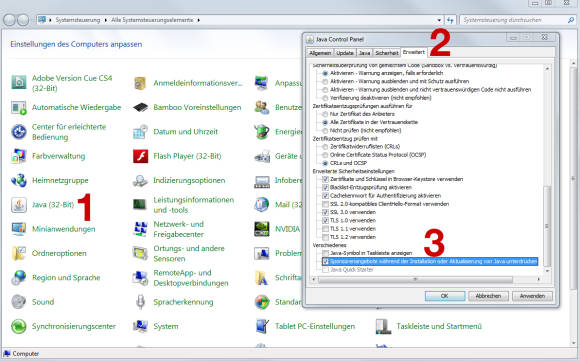Click the Anmeldeinformationsverwaltung icon

tap(140, 83)
